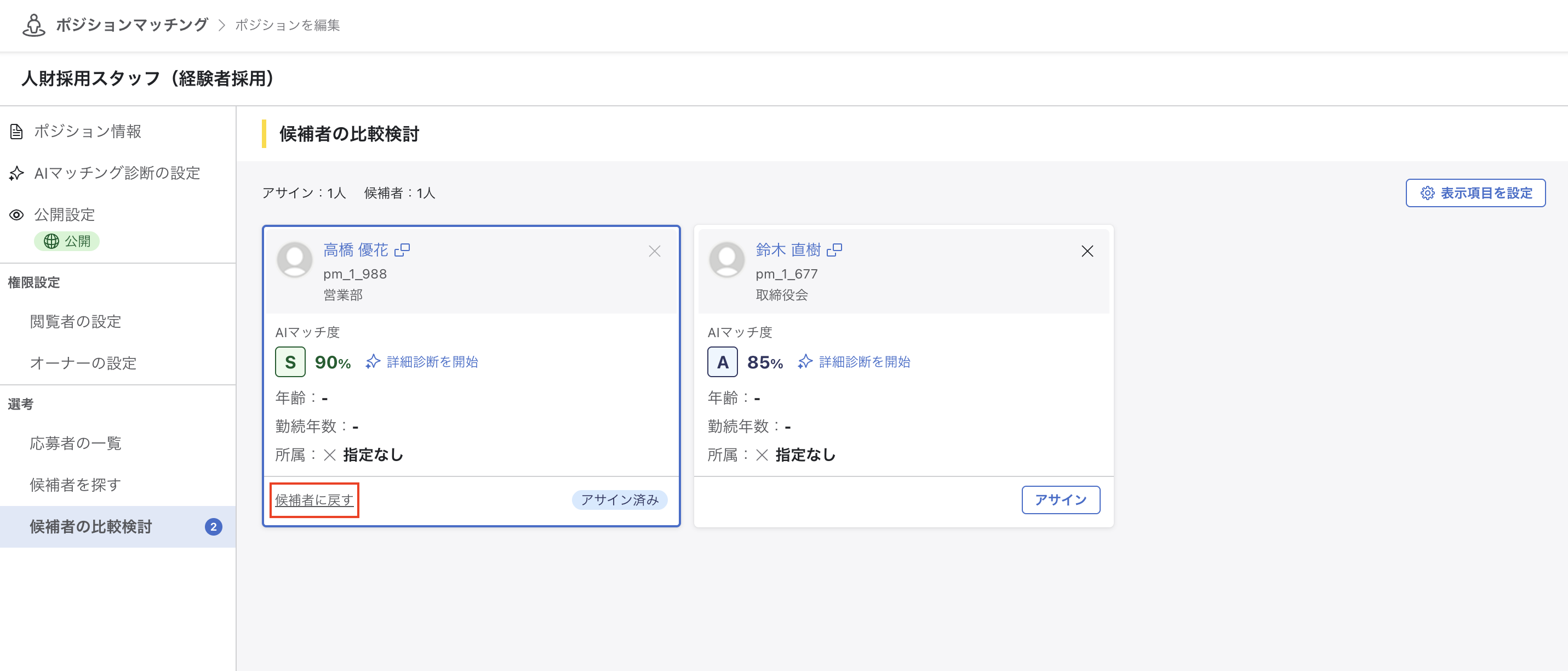
Task: Click the eye icon beside 公開設定
Action: click(16, 215)
